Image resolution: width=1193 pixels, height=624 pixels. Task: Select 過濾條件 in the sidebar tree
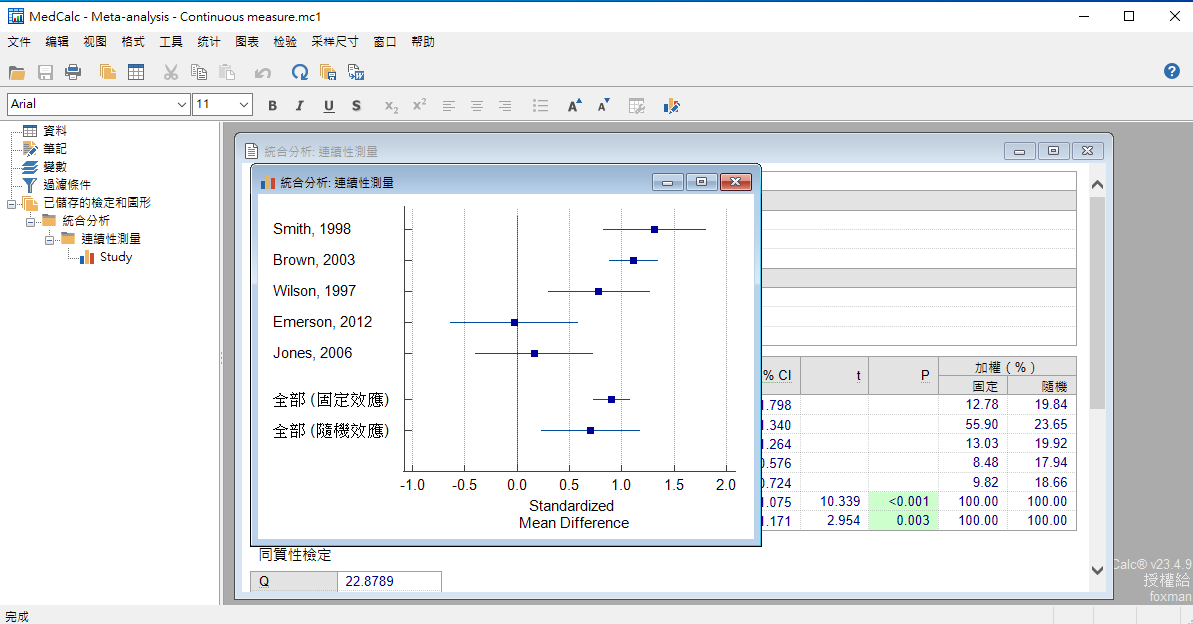point(68,185)
